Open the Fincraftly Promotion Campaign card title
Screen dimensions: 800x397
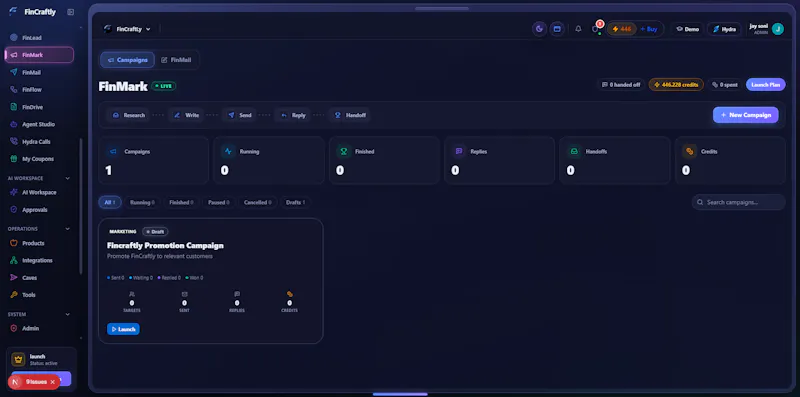coord(165,245)
